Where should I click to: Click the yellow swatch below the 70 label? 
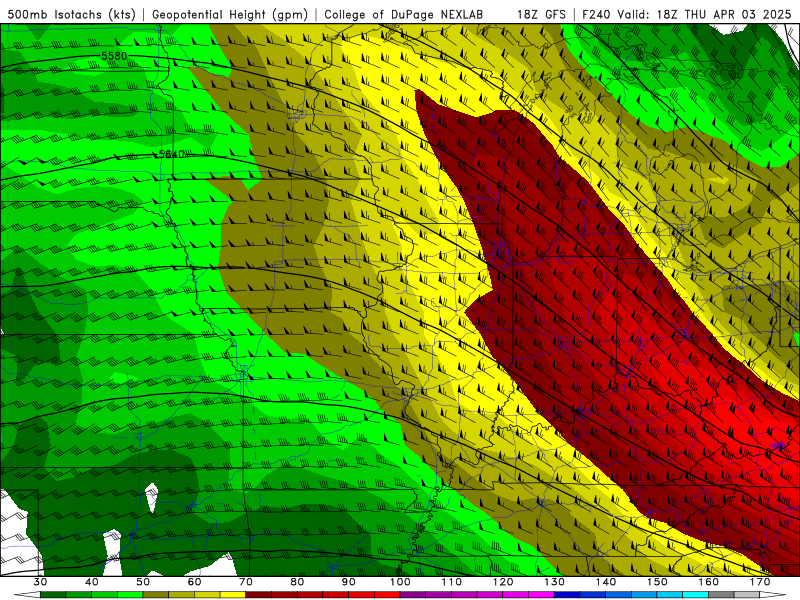pyautogui.click(x=233, y=595)
